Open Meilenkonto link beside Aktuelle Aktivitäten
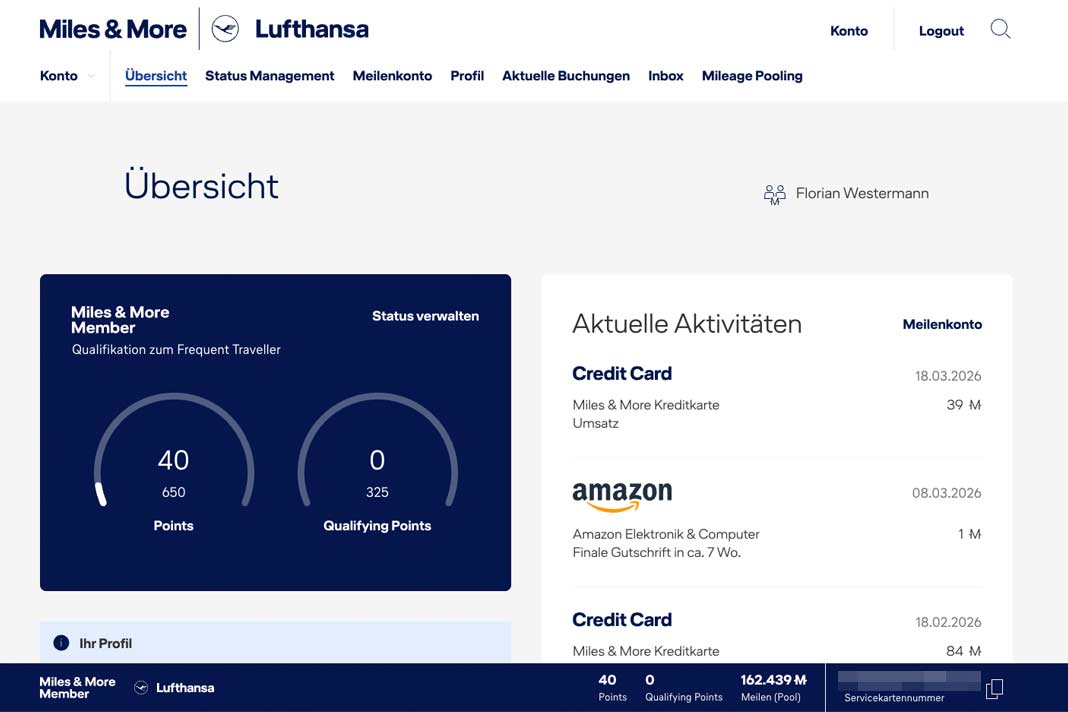 pos(942,324)
